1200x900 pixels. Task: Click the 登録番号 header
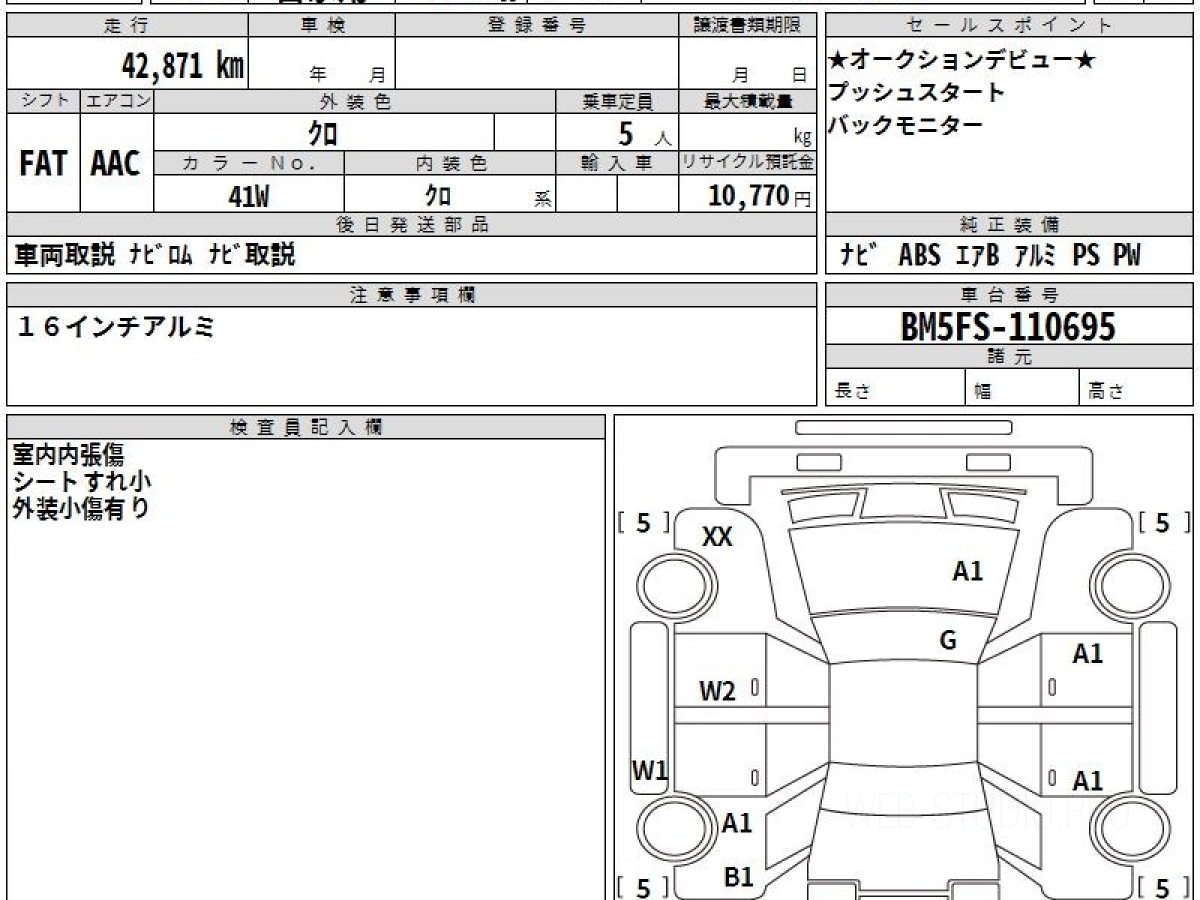(537, 26)
